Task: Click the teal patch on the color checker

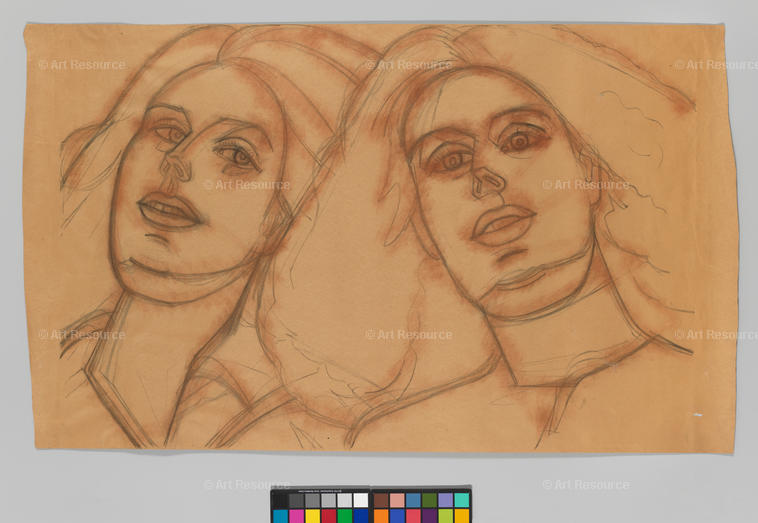Action: click(462, 500)
